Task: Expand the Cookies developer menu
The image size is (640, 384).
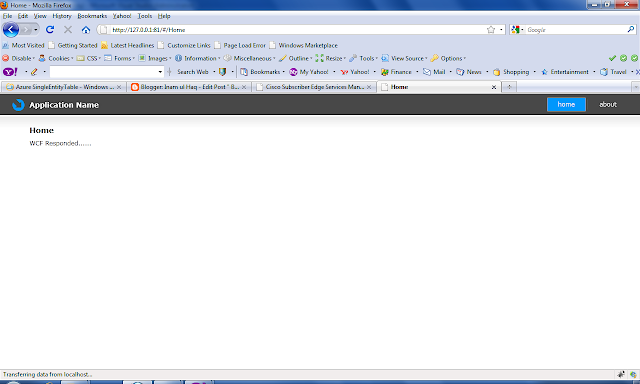Action: tap(56, 58)
